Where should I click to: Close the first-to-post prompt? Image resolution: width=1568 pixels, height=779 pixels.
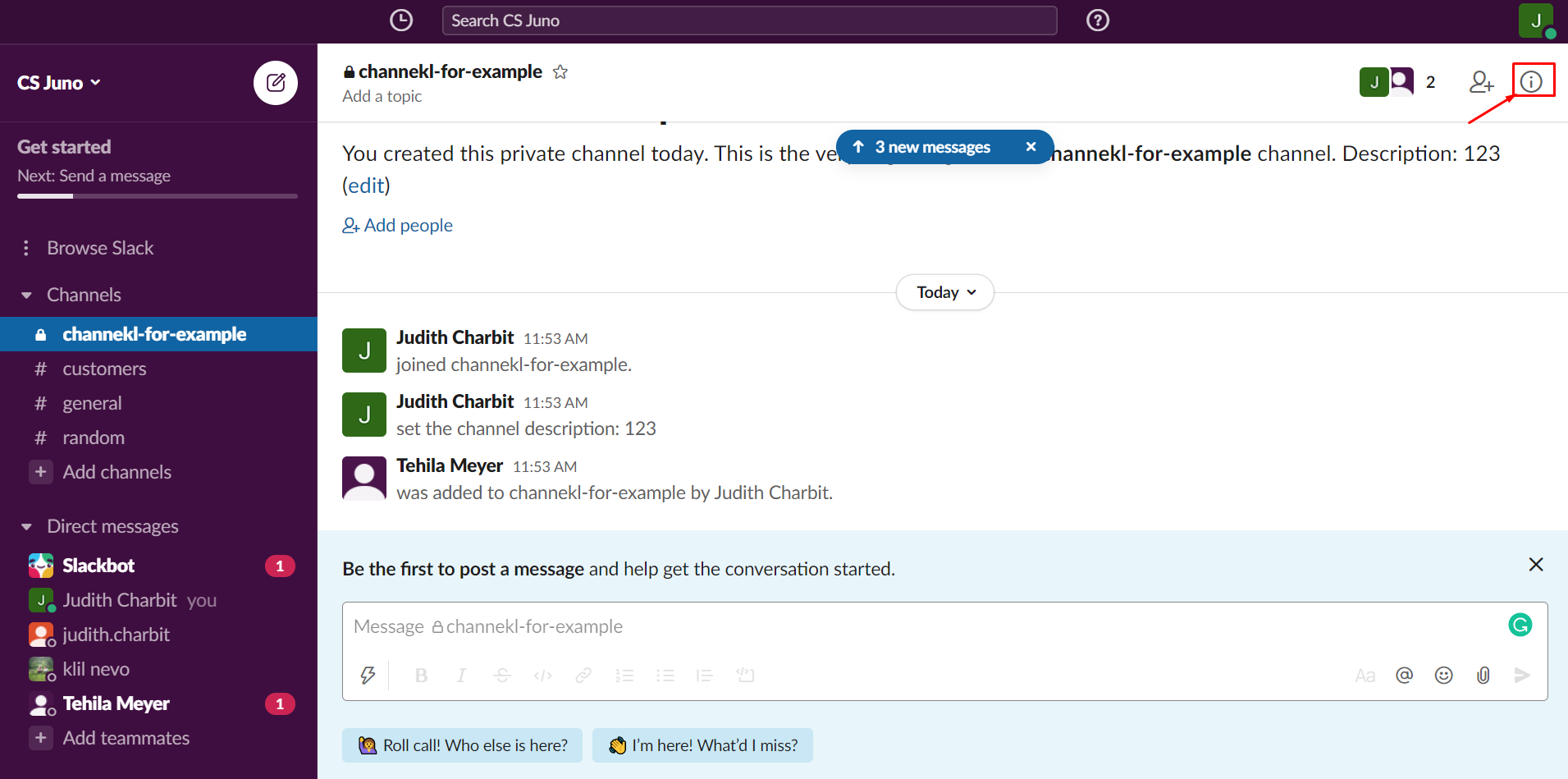(1536, 565)
